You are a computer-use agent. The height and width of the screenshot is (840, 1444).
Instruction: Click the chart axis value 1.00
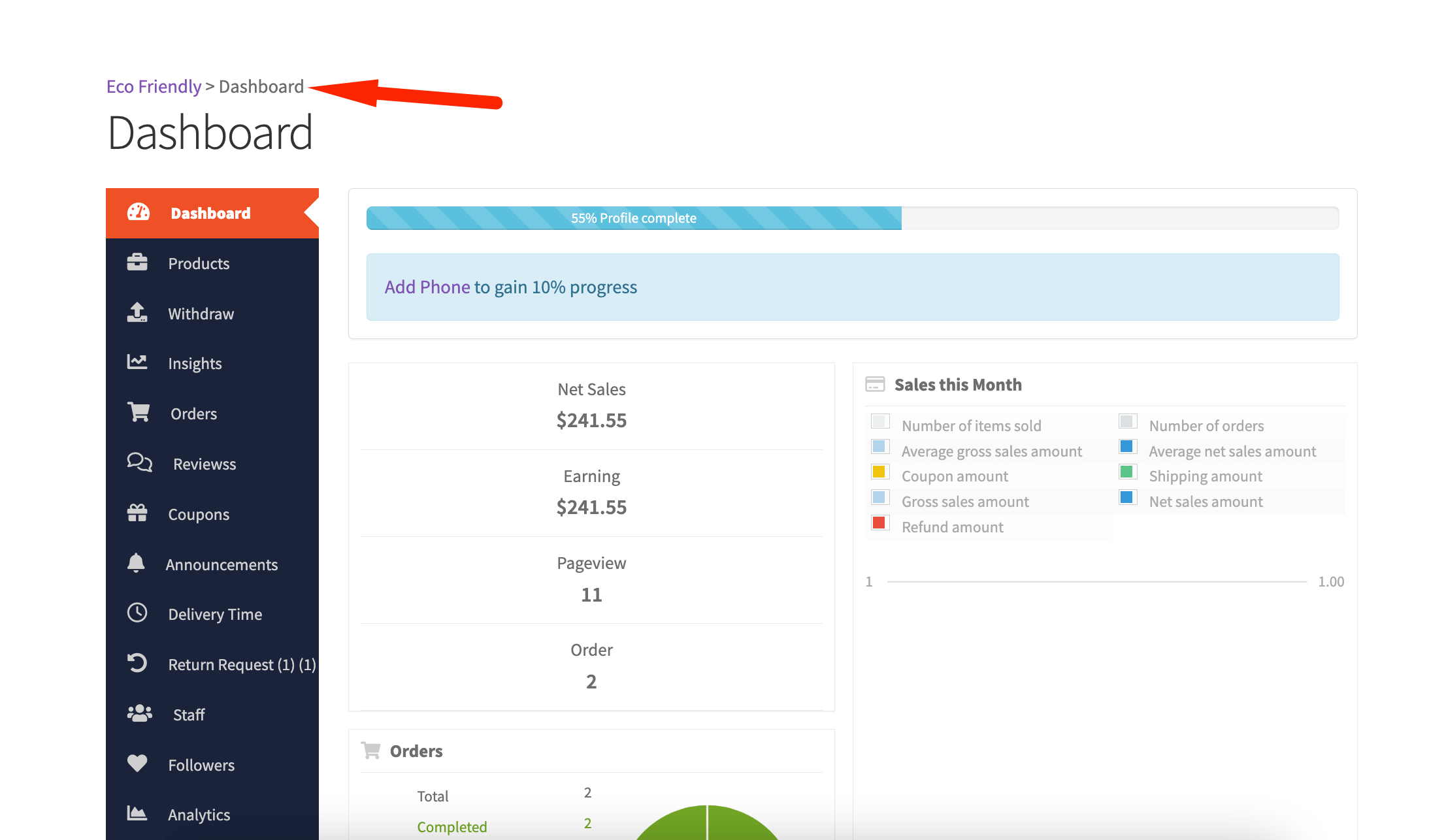click(x=1331, y=581)
